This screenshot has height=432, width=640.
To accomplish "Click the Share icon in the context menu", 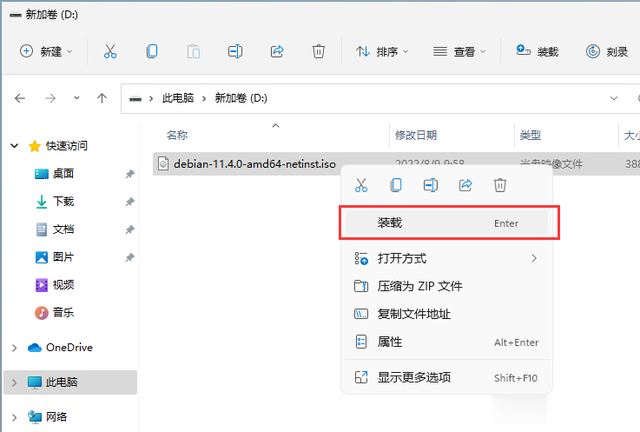I will click(x=465, y=185).
